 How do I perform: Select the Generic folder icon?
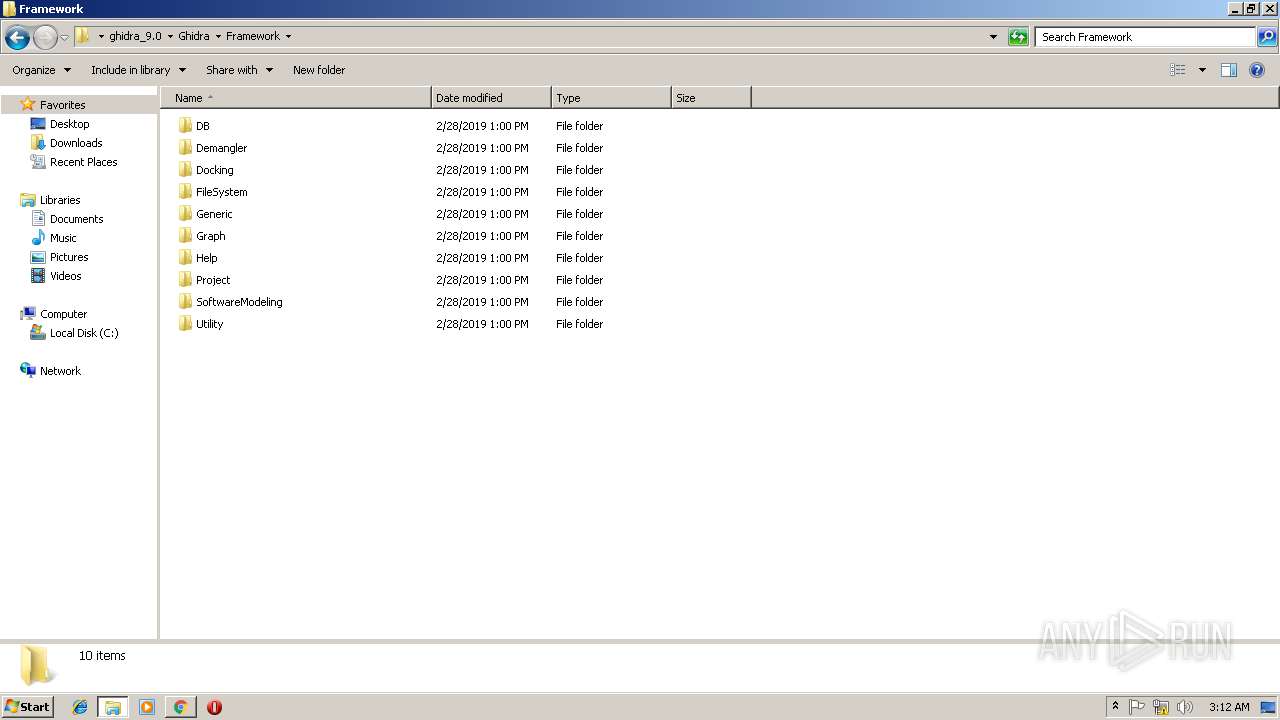(x=185, y=214)
